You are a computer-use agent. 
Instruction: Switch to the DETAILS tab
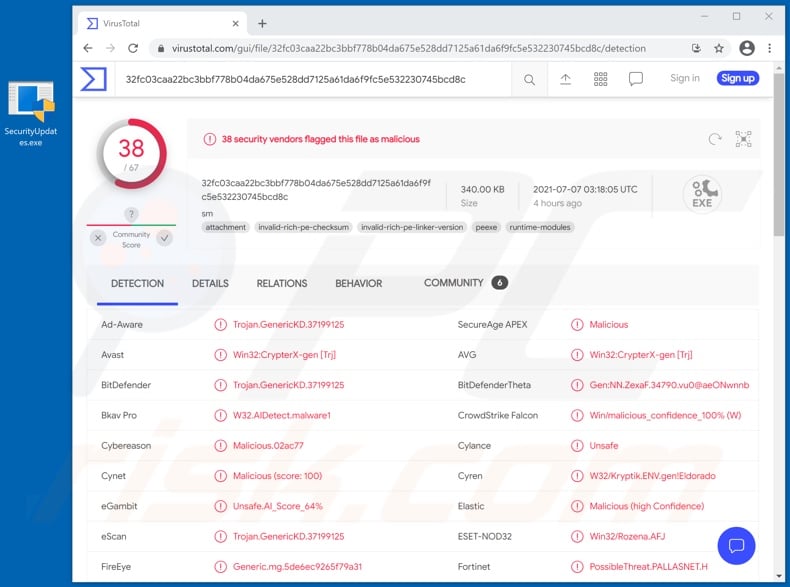pos(210,284)
